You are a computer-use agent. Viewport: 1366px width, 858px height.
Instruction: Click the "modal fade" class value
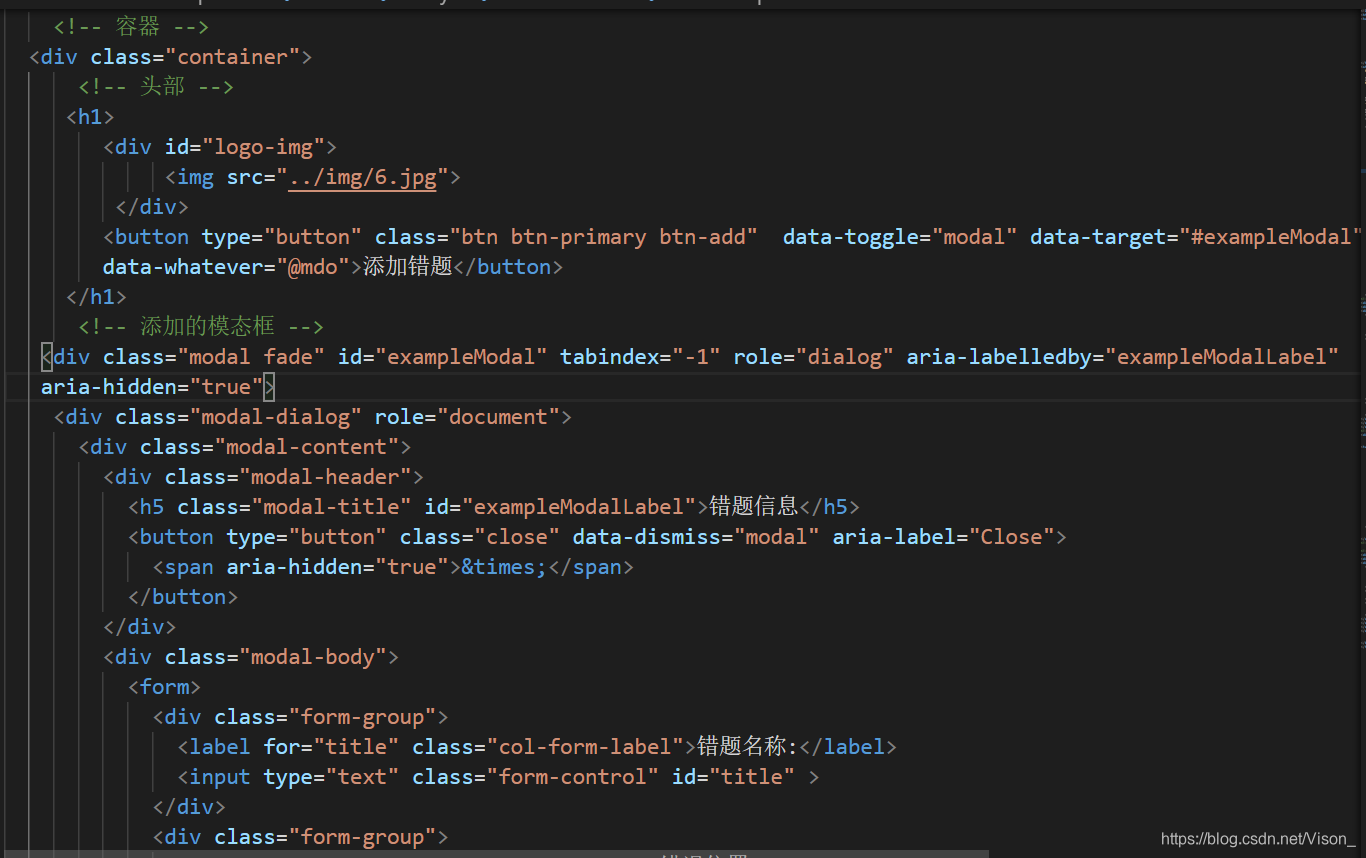point(251,357)
